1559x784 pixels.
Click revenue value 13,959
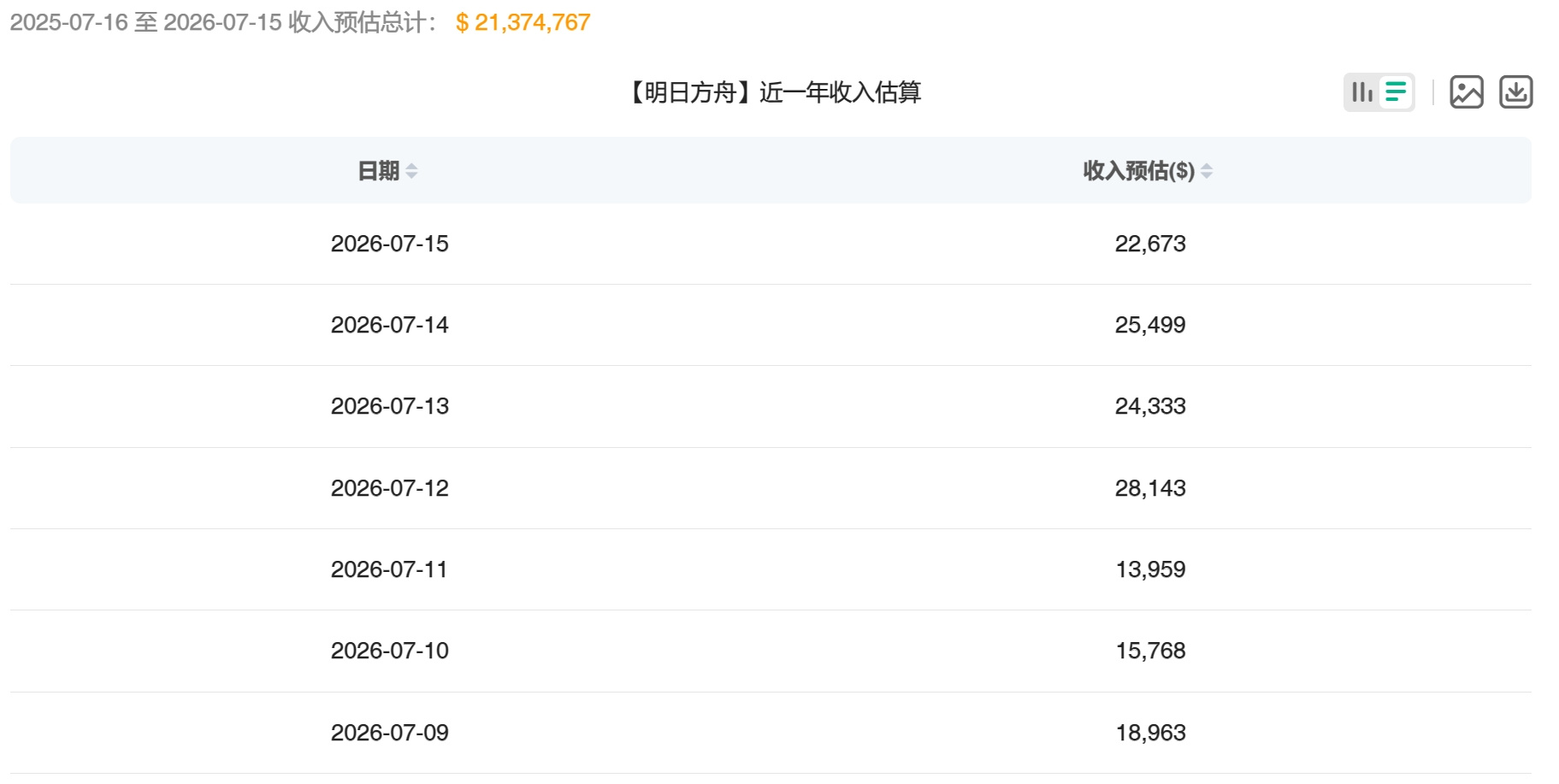pyautogui.click(x=1150, y=569)
